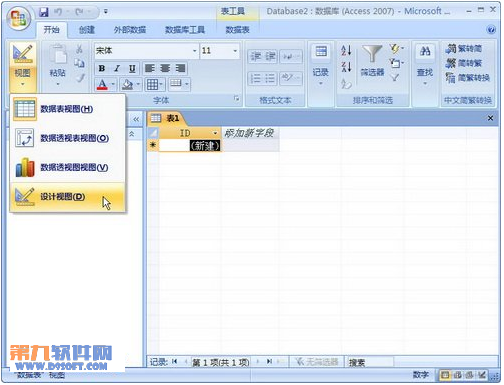The width and height of the screenshot is (504, 385).
Task: Open font color dropdown arrow
Action: coord(113,84)
